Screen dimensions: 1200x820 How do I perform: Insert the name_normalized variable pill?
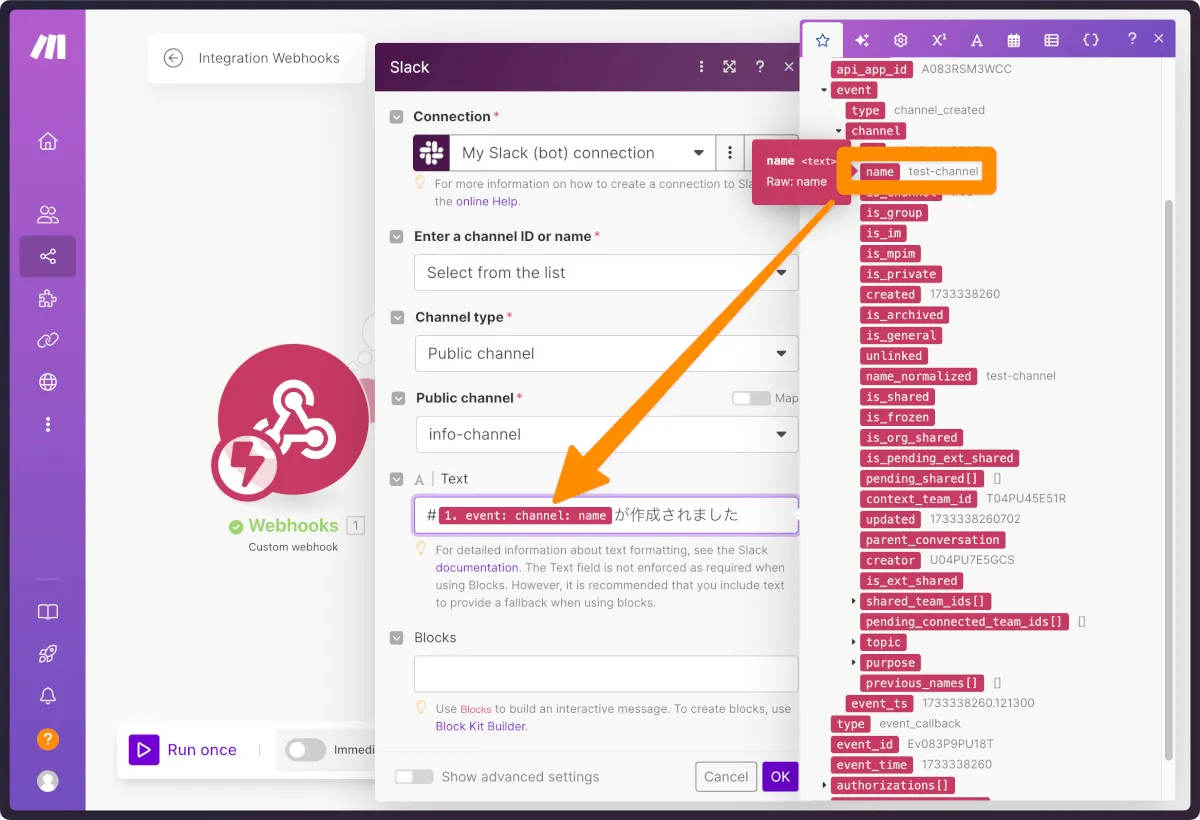(918, 376)
